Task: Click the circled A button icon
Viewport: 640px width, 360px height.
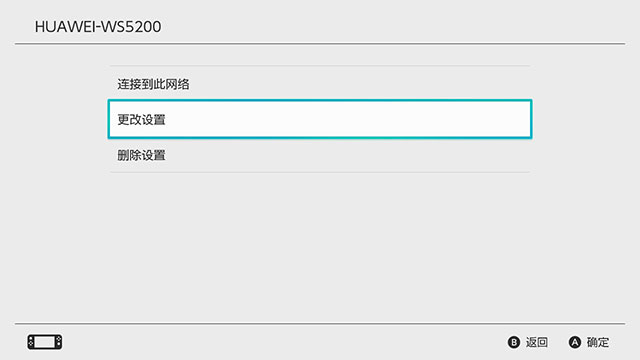Action: coord(575,342)
